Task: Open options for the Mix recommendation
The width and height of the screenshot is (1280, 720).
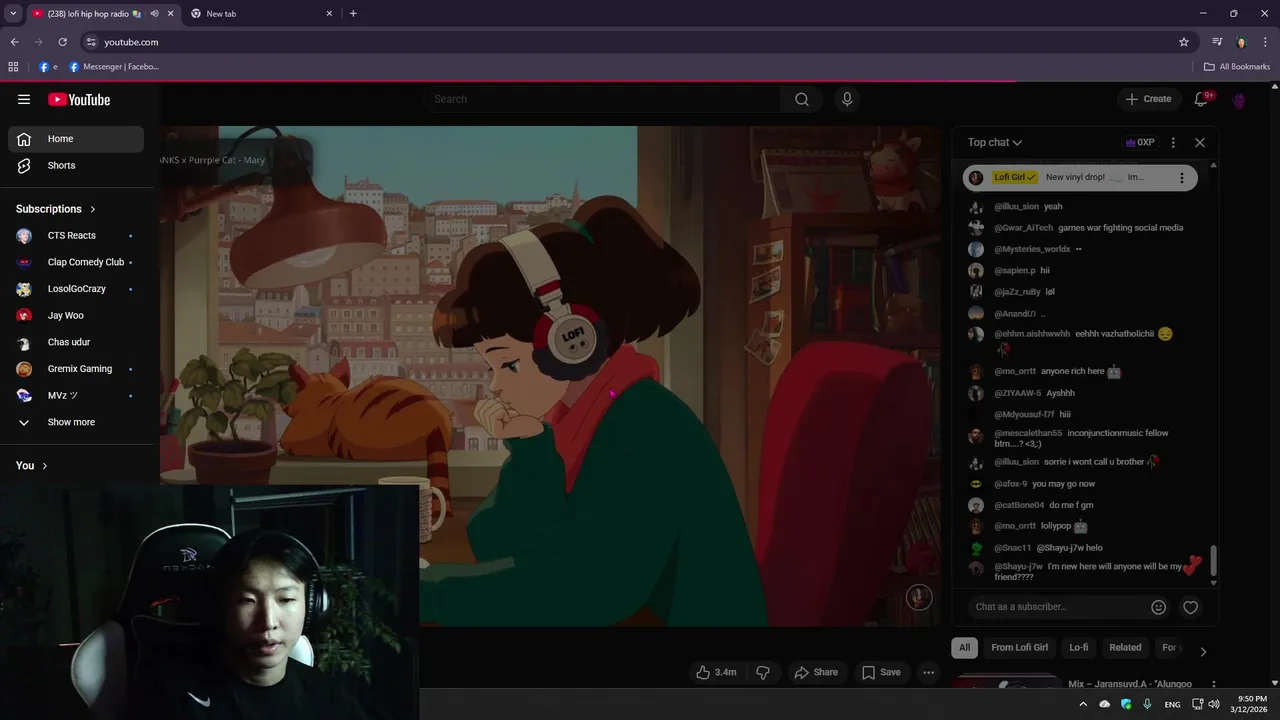Action: click(x=1214, y=684)
